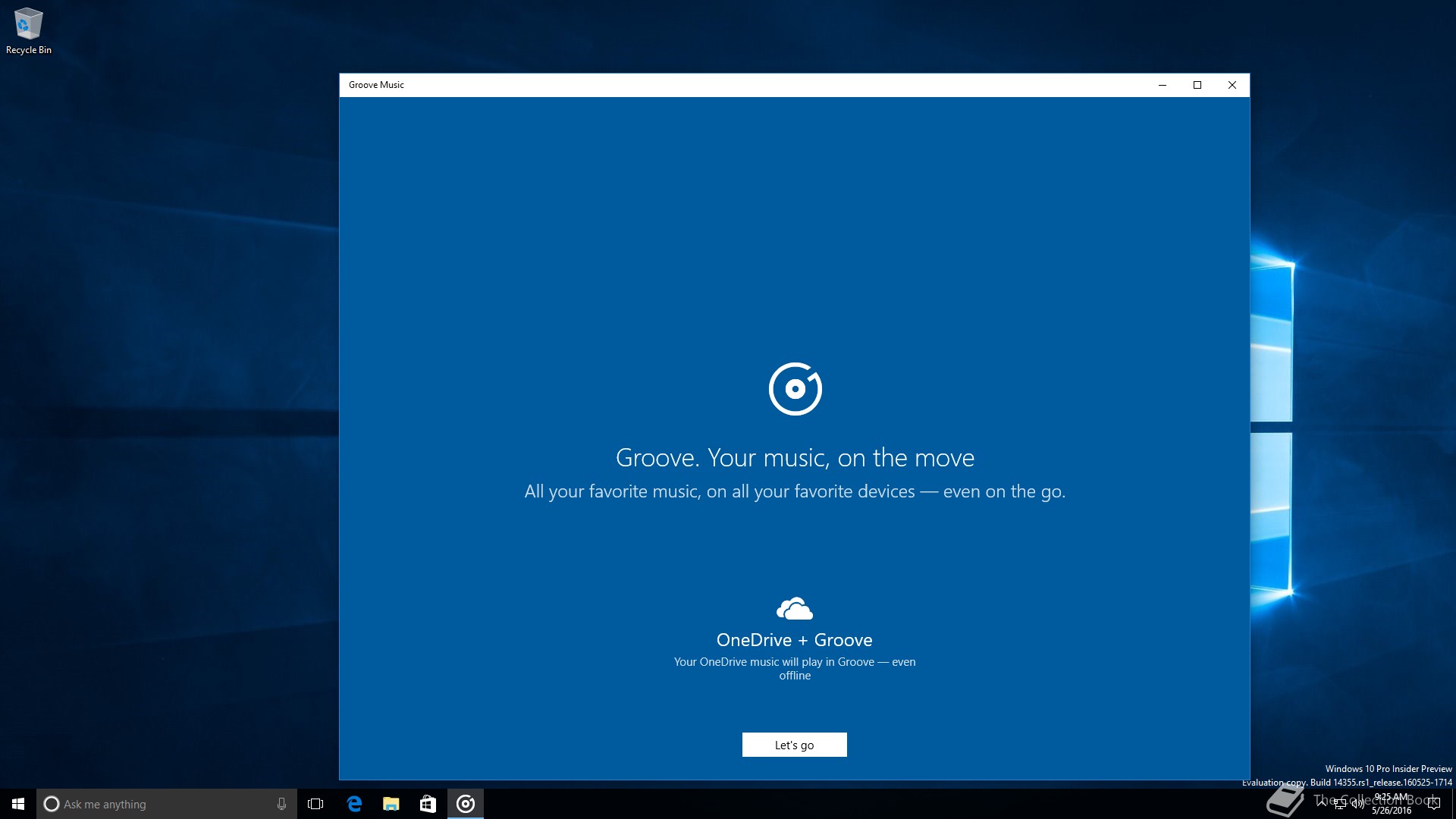The image size is (1456, 819).
Task: Open File Explorer from the taskbar
Action: click(x=391, y=804)
